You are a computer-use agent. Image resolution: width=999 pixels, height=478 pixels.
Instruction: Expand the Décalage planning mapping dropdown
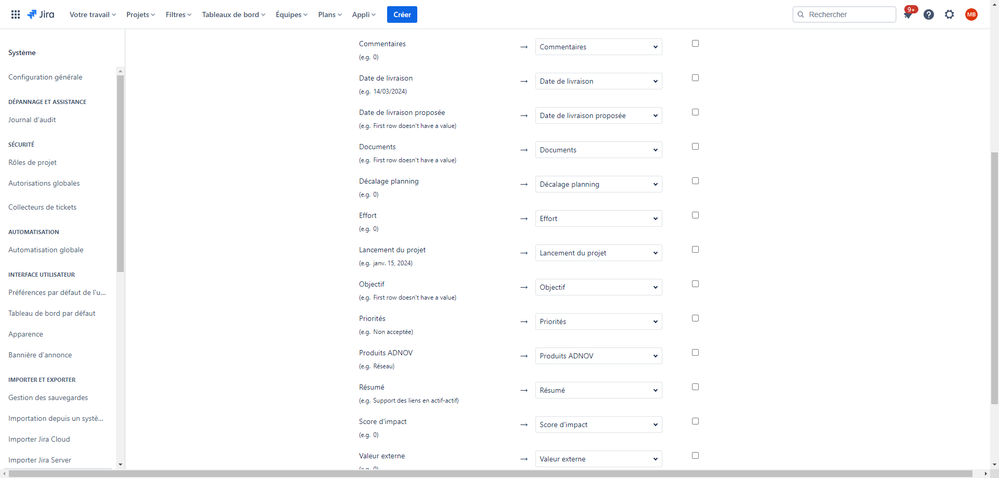pos(598,184)
